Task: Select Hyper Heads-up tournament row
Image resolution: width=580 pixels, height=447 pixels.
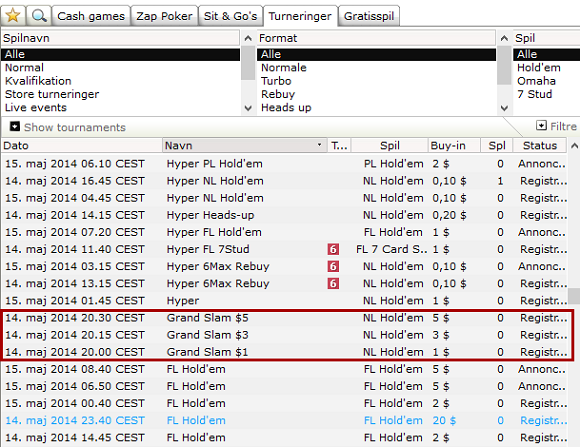Action: pos(284,215)
